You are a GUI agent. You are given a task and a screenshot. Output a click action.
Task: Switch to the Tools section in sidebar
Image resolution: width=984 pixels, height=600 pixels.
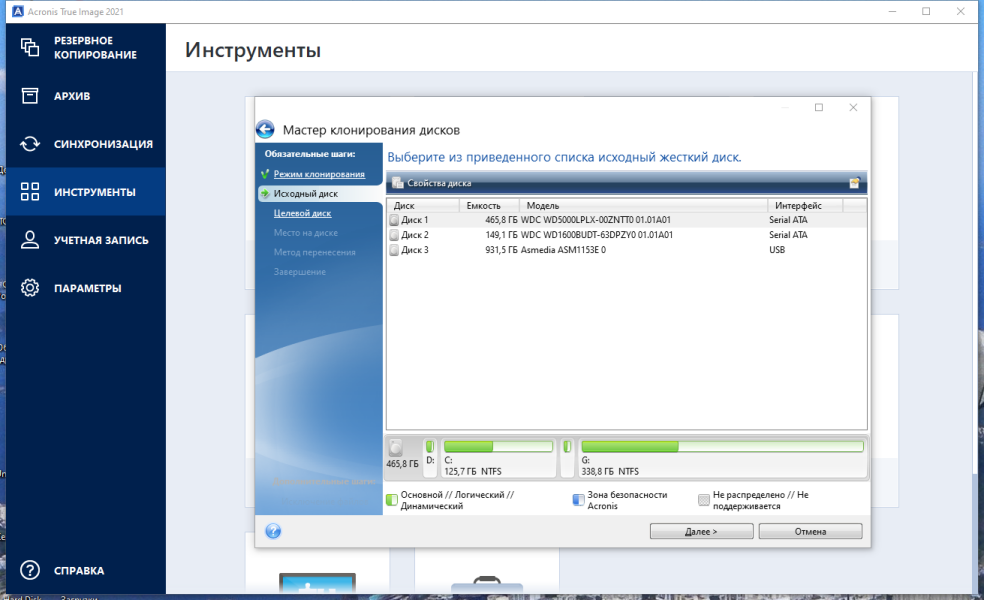(86, 192)
